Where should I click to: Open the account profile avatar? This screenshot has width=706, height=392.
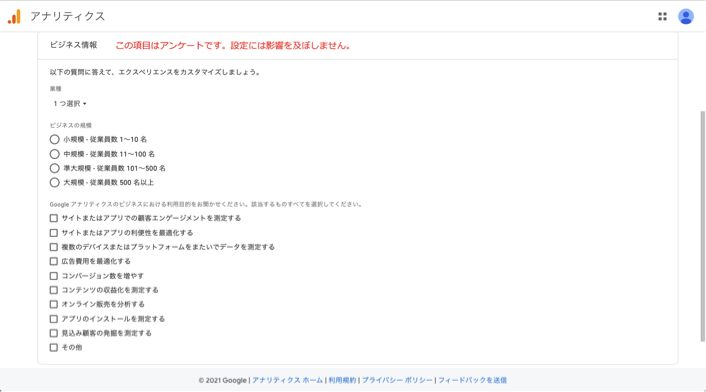(x=686, y=17)
